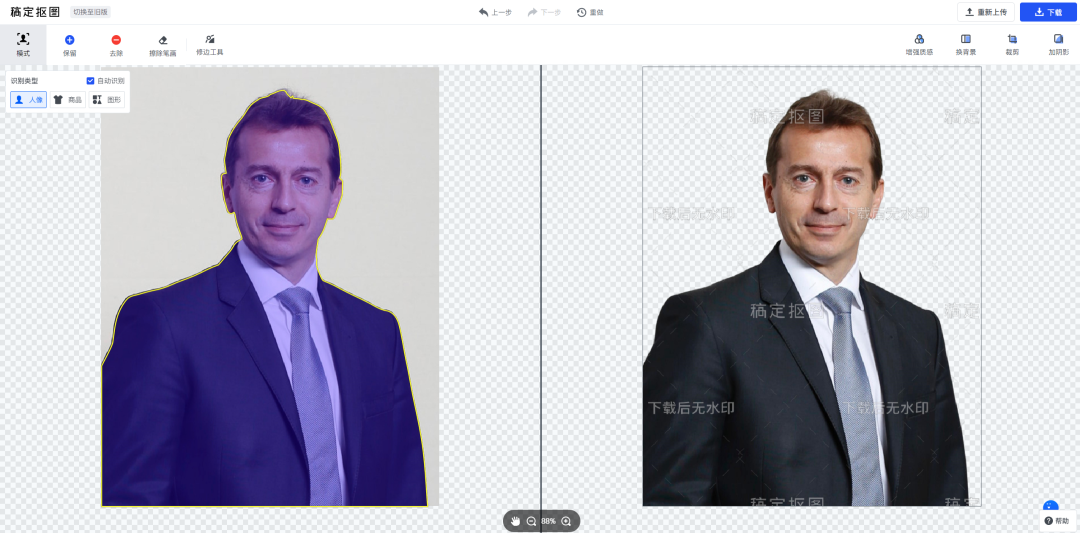Select the 模式 (mode) tool
Image resolution: width=1080 pixels, height=533 pixels.
tap(23, 44)
